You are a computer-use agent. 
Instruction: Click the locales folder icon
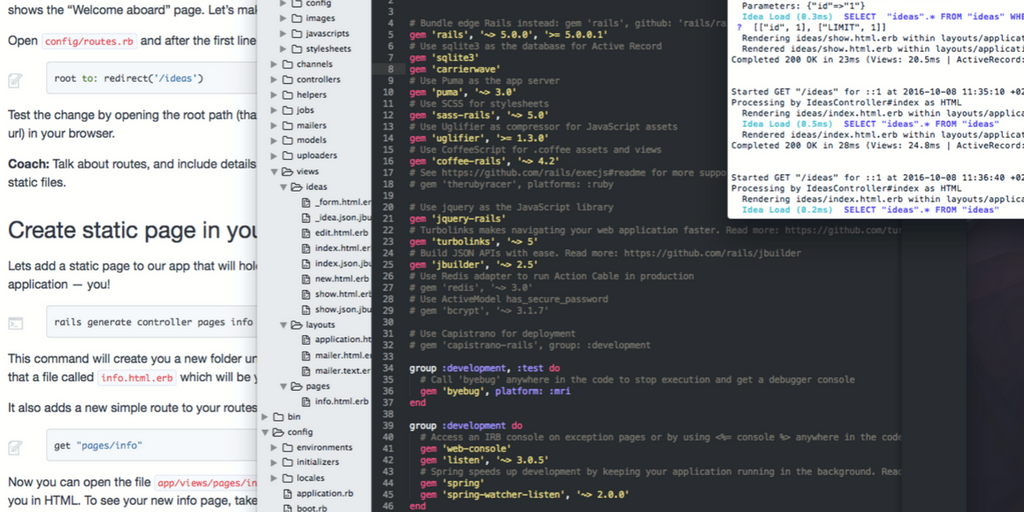287,478
